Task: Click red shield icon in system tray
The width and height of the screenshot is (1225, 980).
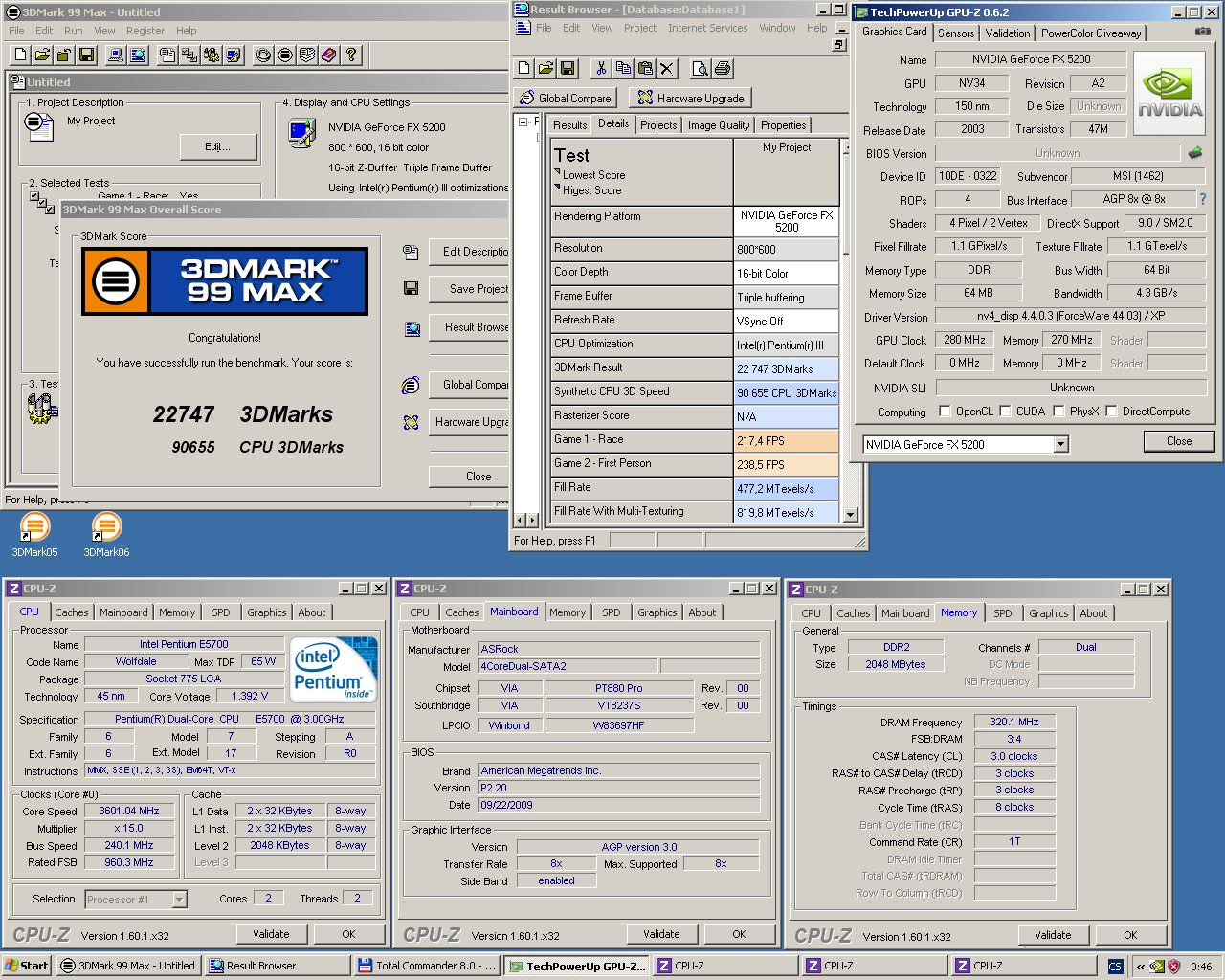Action: 1173,967
